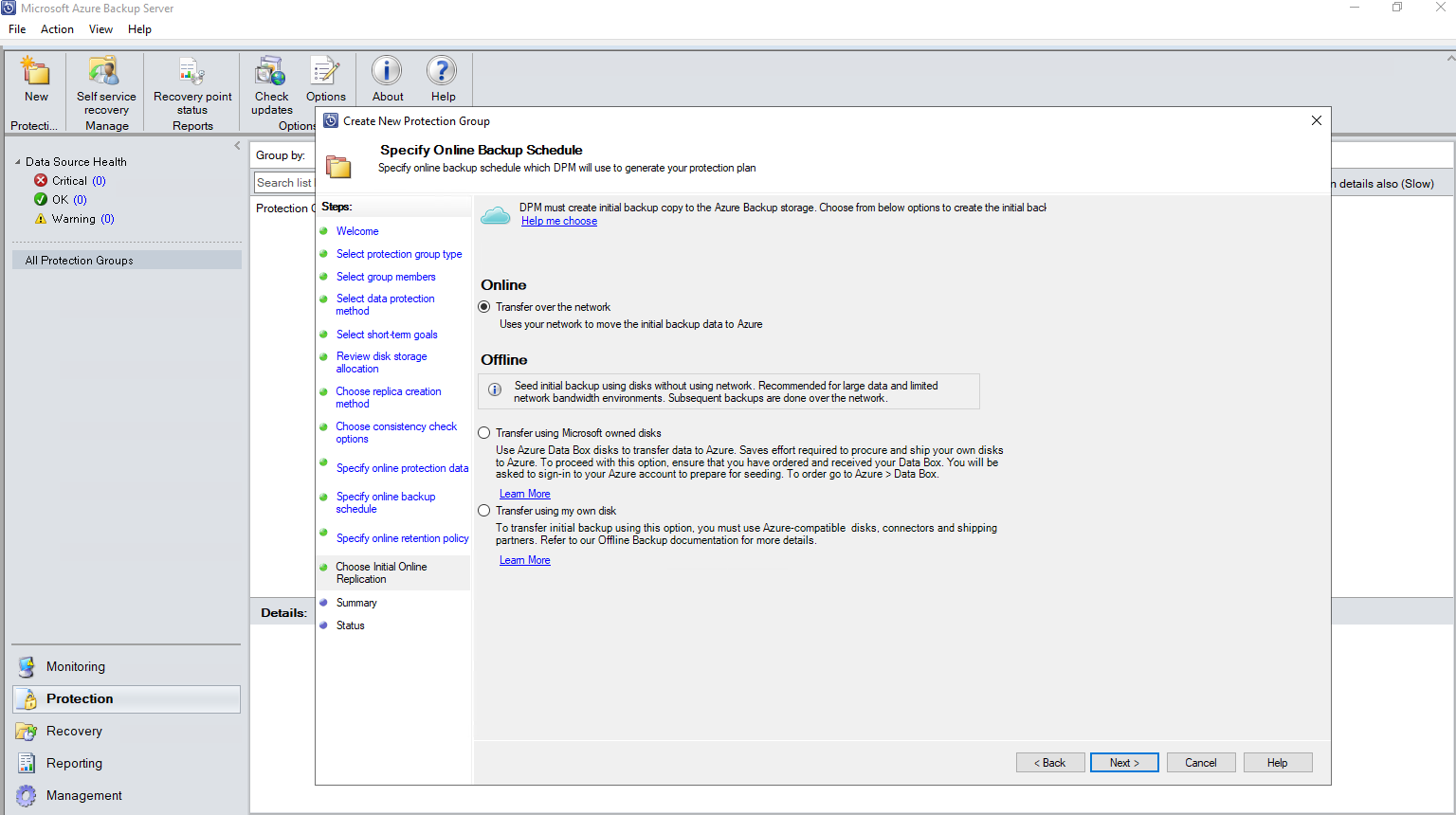This screenshot has height=815, width=1456.
Task: Go to the Welcome wizard step
Action: click(x=357, y=231)
